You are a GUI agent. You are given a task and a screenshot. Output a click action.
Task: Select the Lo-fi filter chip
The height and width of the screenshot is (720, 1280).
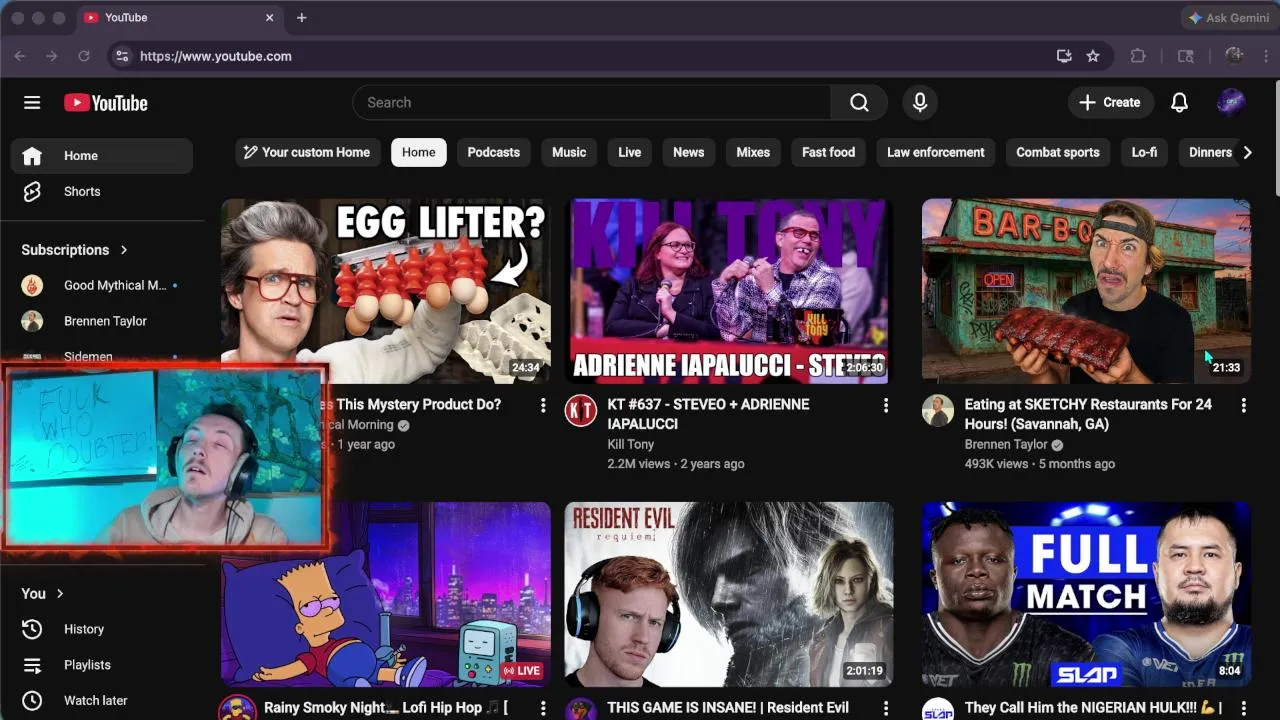[1144, 152]
